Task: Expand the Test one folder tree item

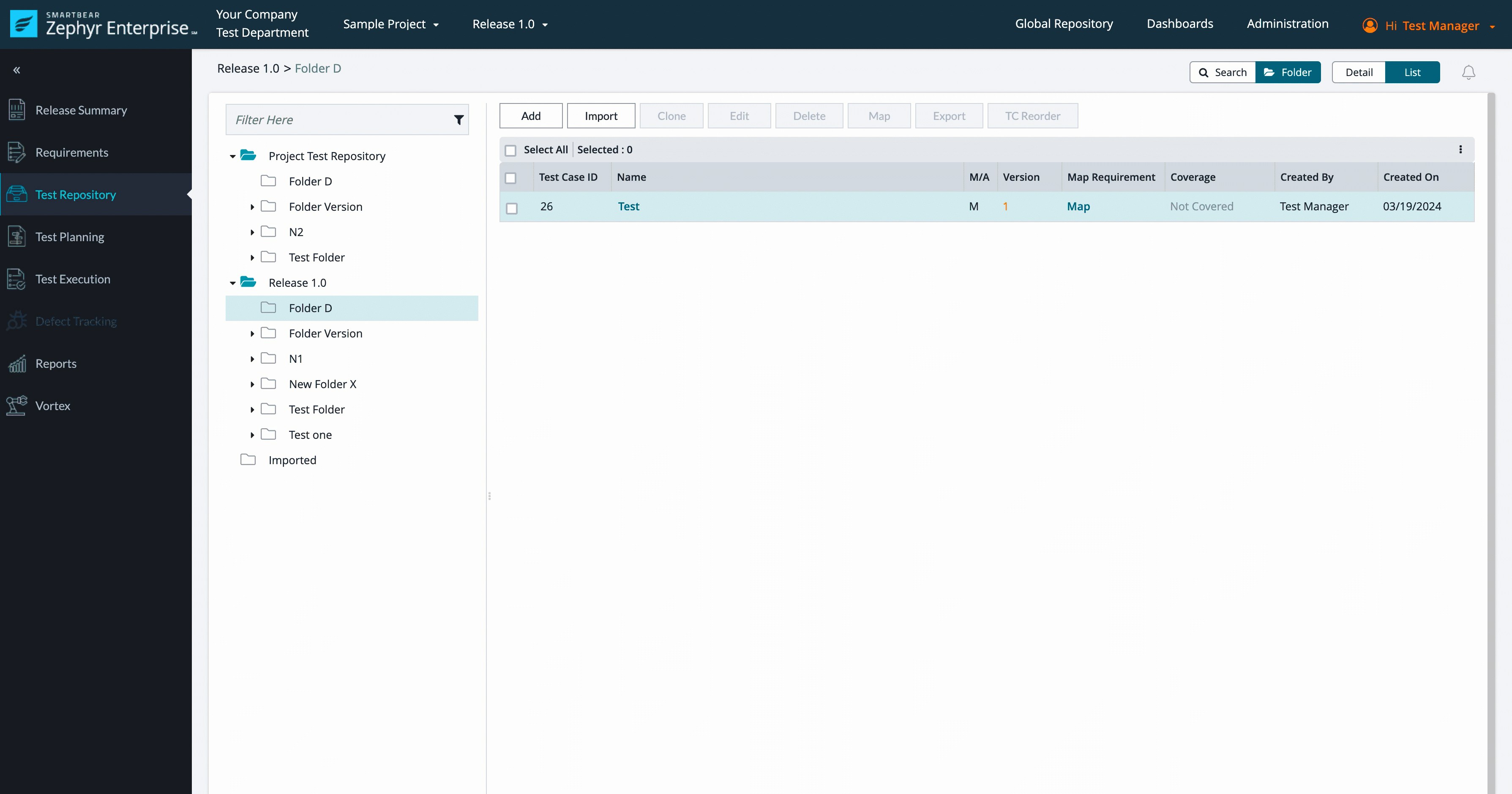Action: pyautogui.click(x=252, y=435)
